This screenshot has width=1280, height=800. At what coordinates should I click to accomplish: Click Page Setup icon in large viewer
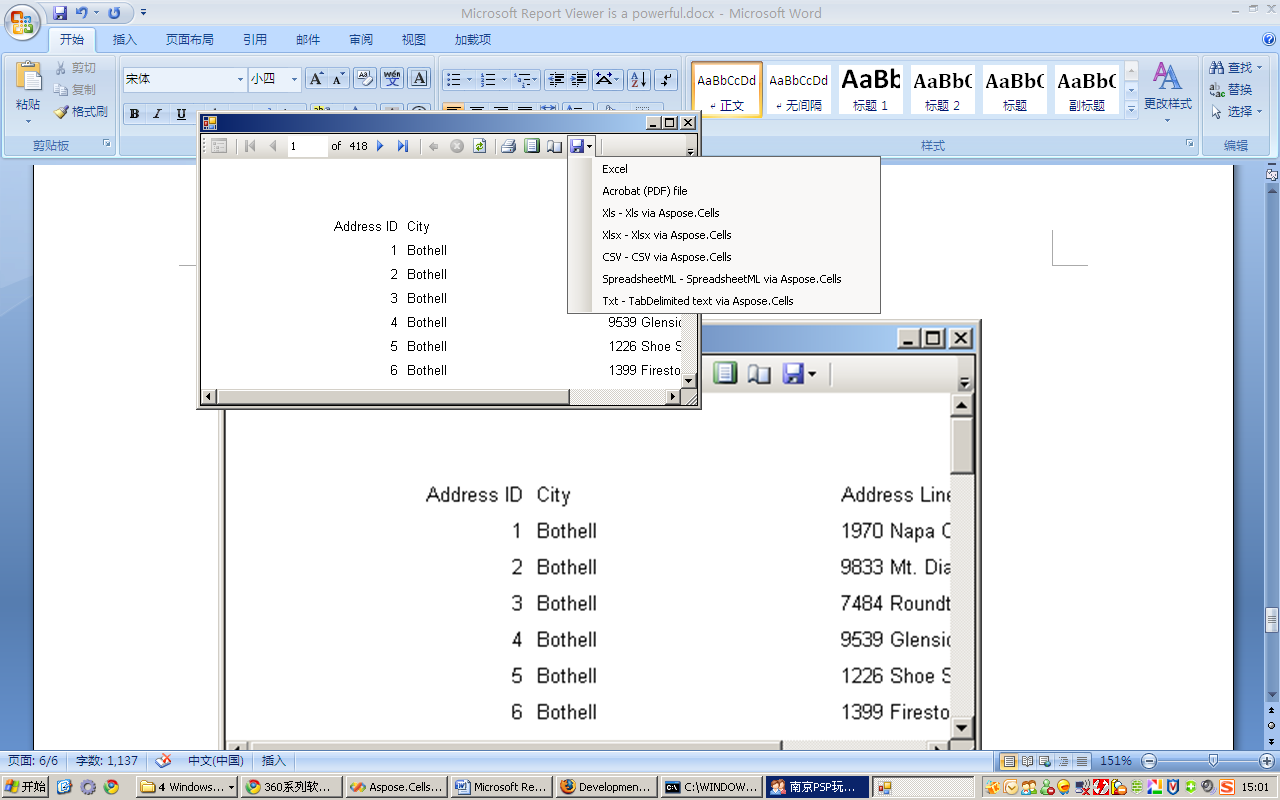[x=760, y=373]
